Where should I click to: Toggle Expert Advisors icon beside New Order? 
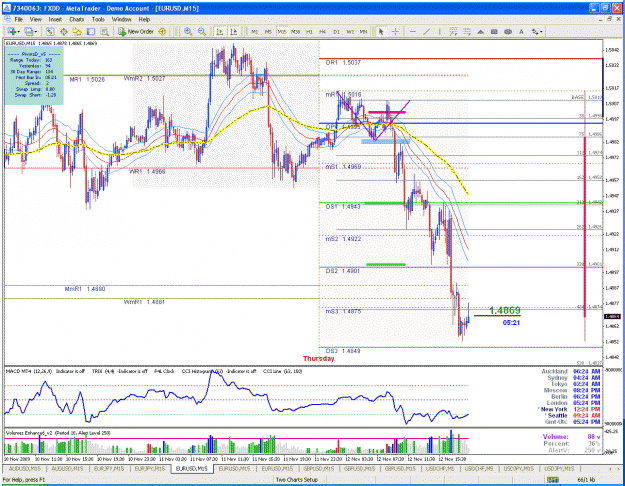[162, 31]
